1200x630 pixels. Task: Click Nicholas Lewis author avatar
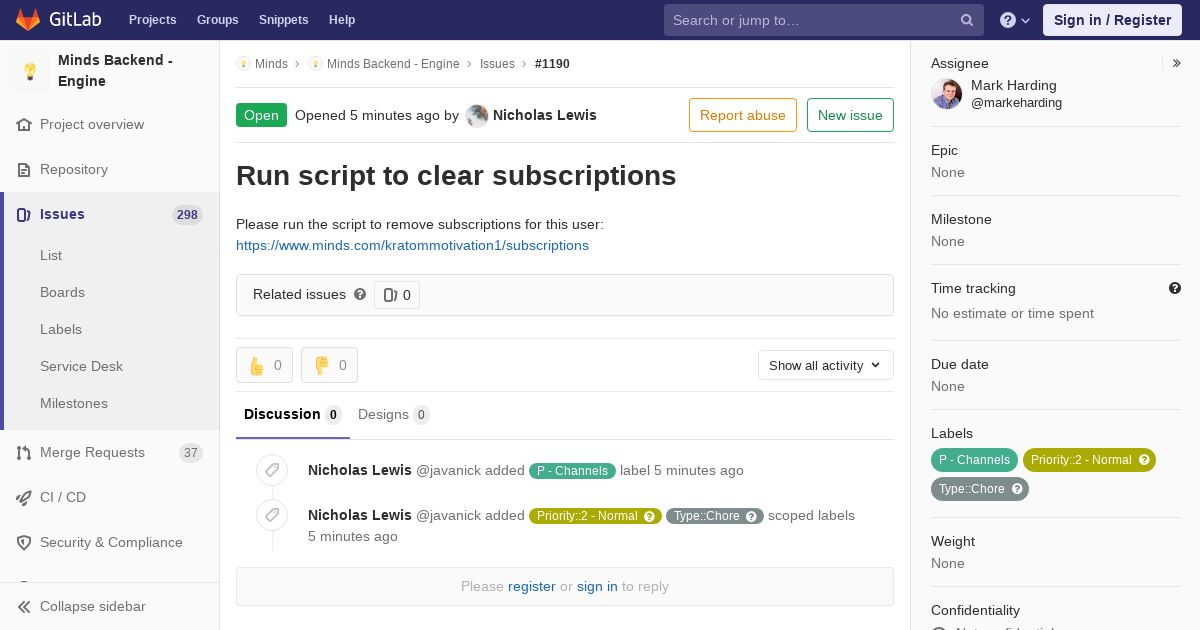pos(477,116)
